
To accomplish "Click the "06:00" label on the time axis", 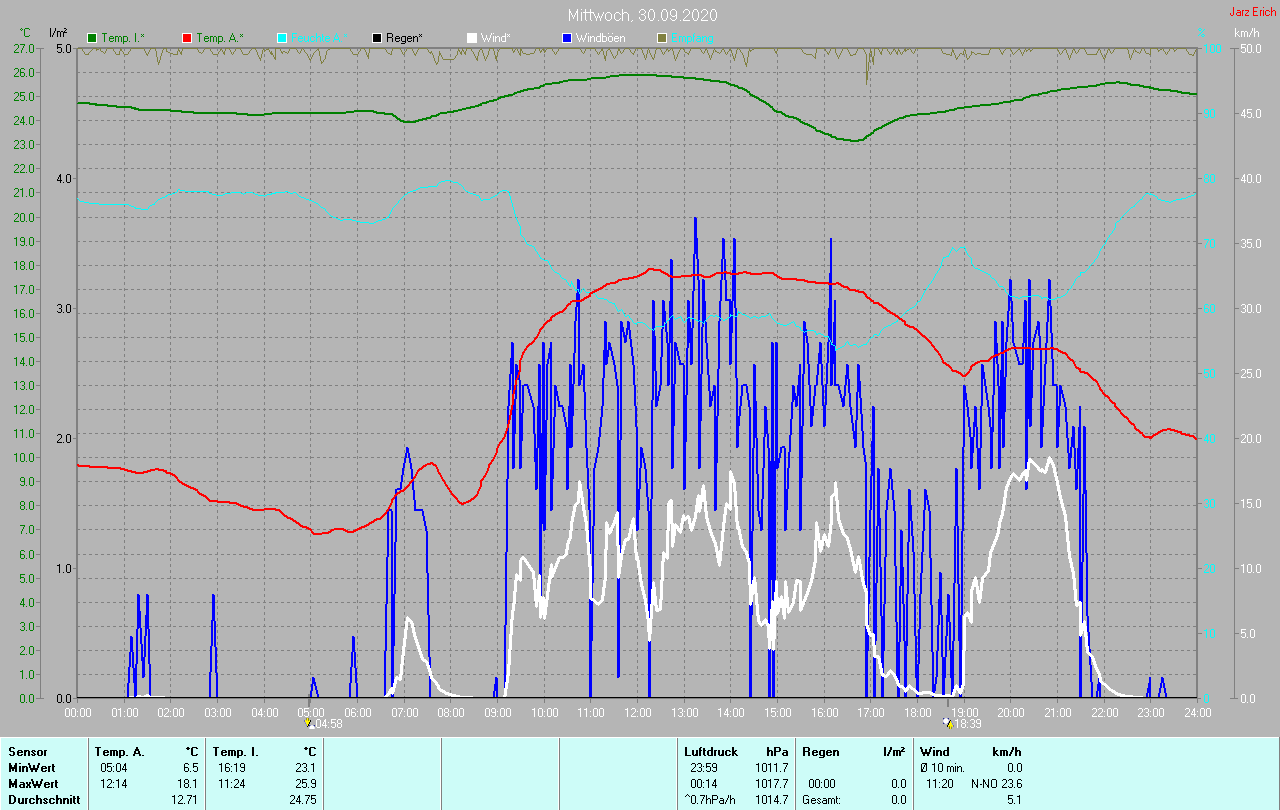I will coord(358,713).
